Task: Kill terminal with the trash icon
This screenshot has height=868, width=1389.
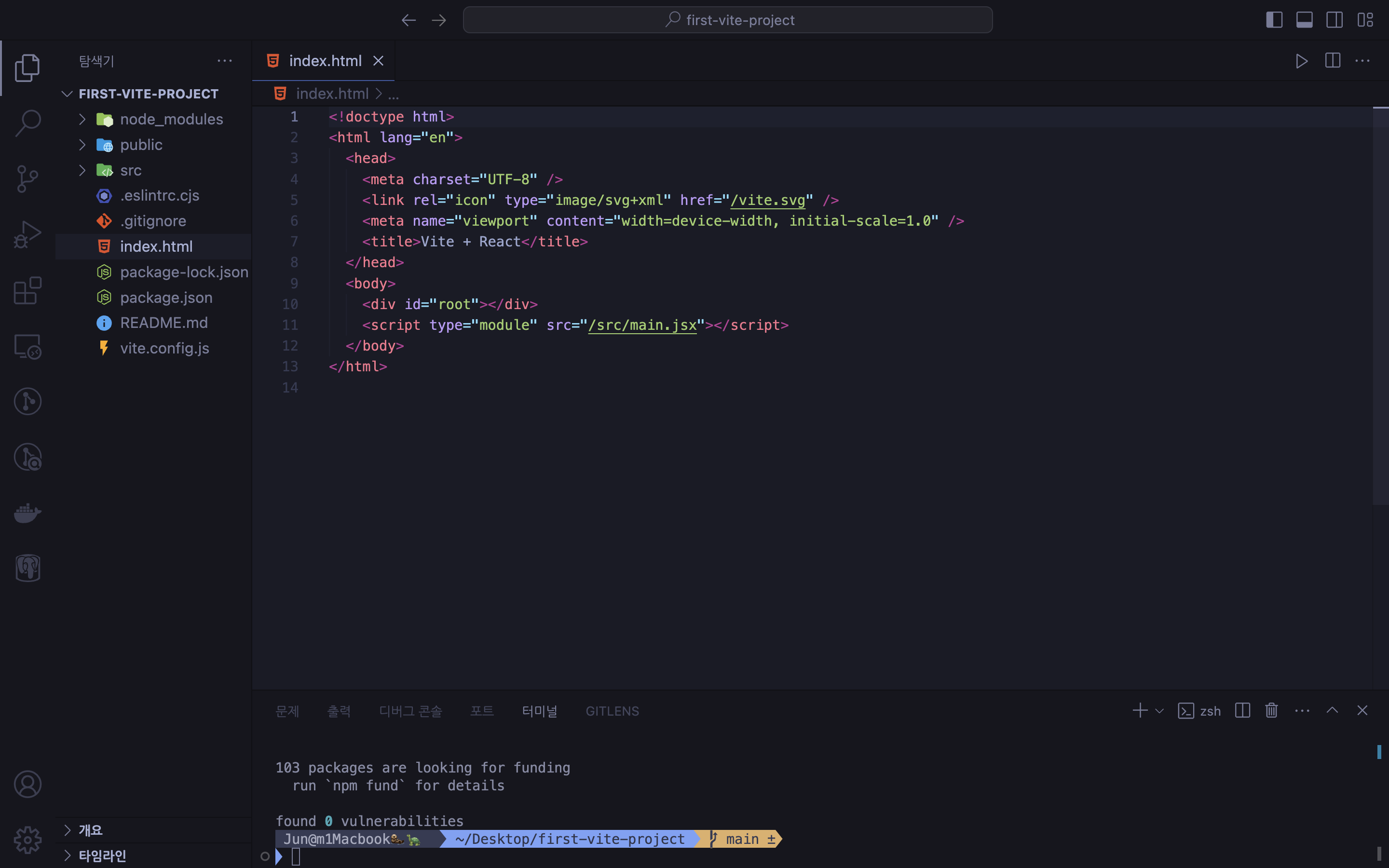Action: (x=1271, y=711)
